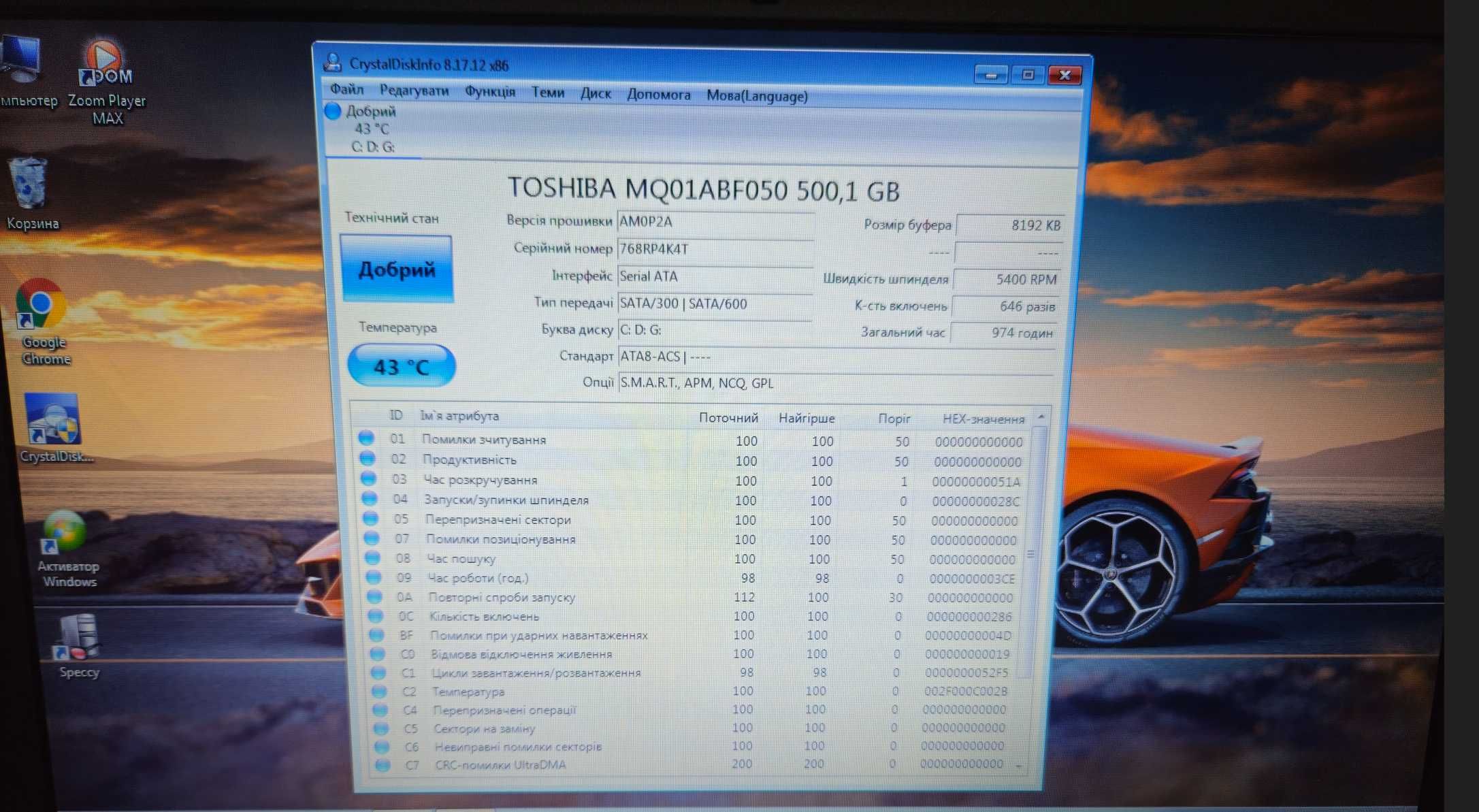The height and width of the screenshot is (812, 1479).
Task: Launch the Speccy desktop shortcut
Action: pyautogui.click(x=78, y=645)
